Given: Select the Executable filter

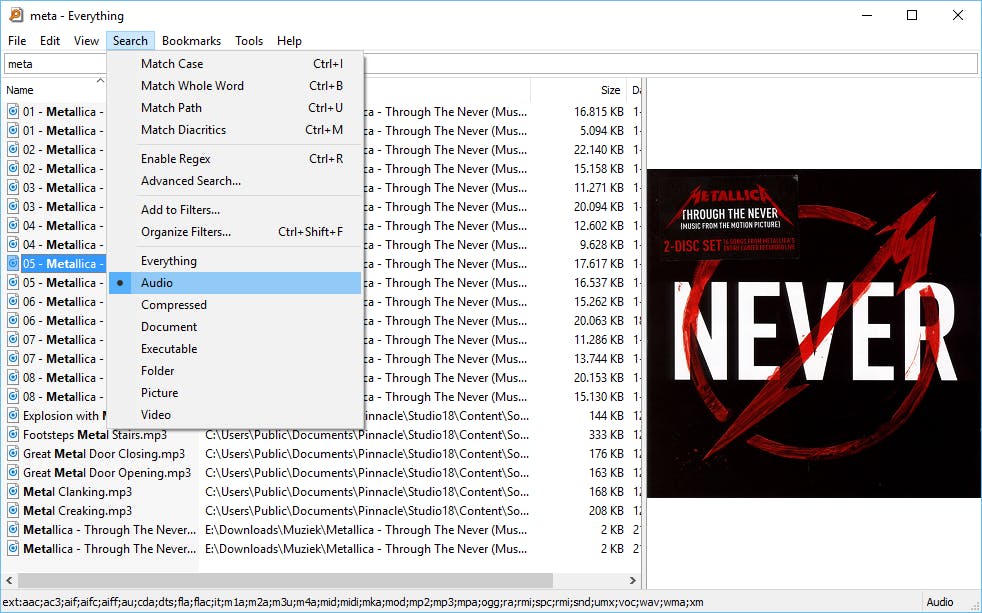Looking at the screenshot, I should pos(235,349).
